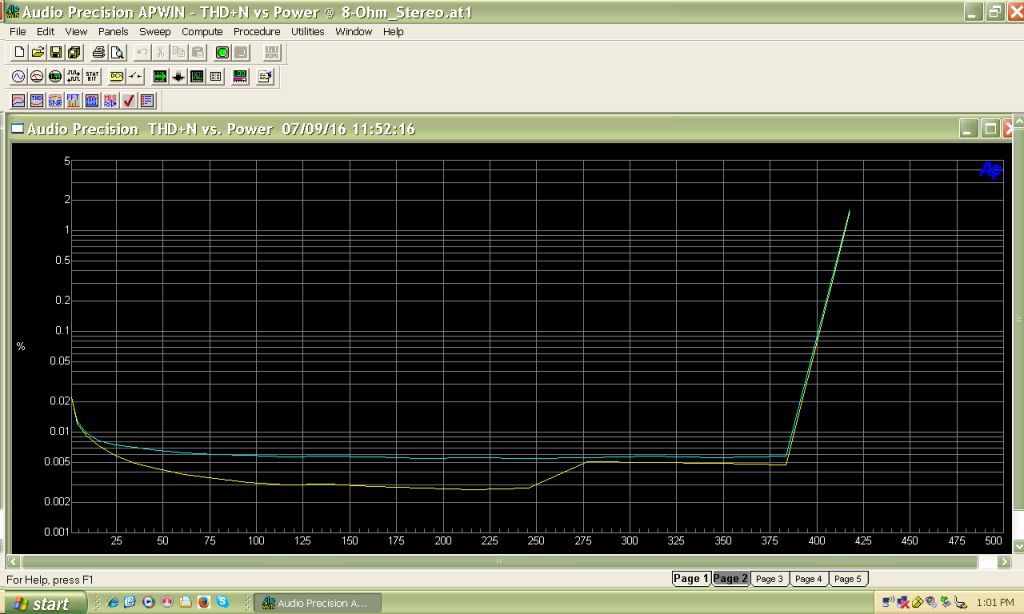The height and width of the screenshot is (614, 1024).
Task: Click the system tray clock 1:01 PM
Action: 995,602
